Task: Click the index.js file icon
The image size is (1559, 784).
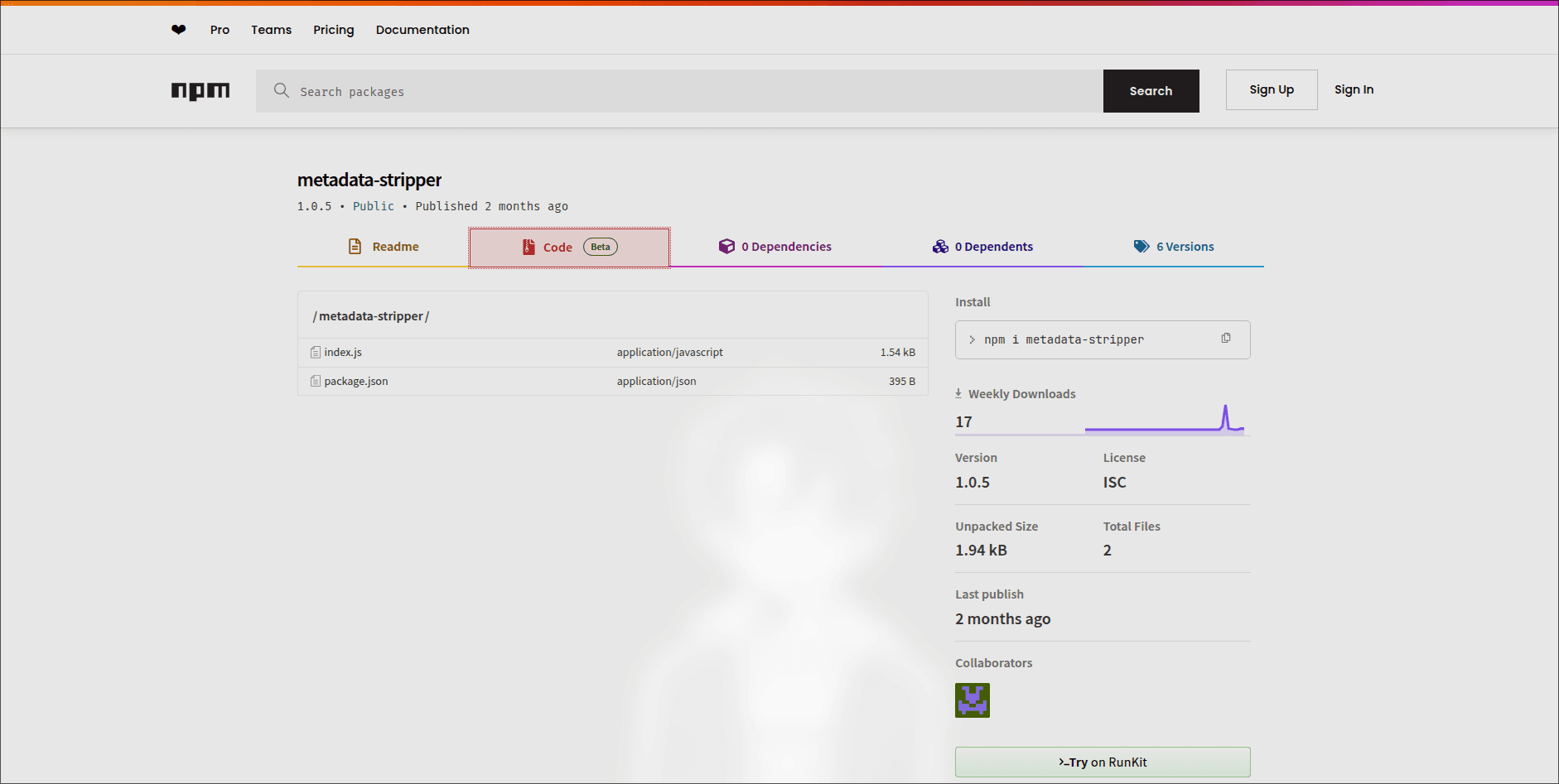Action: click(x=316, y=353)
